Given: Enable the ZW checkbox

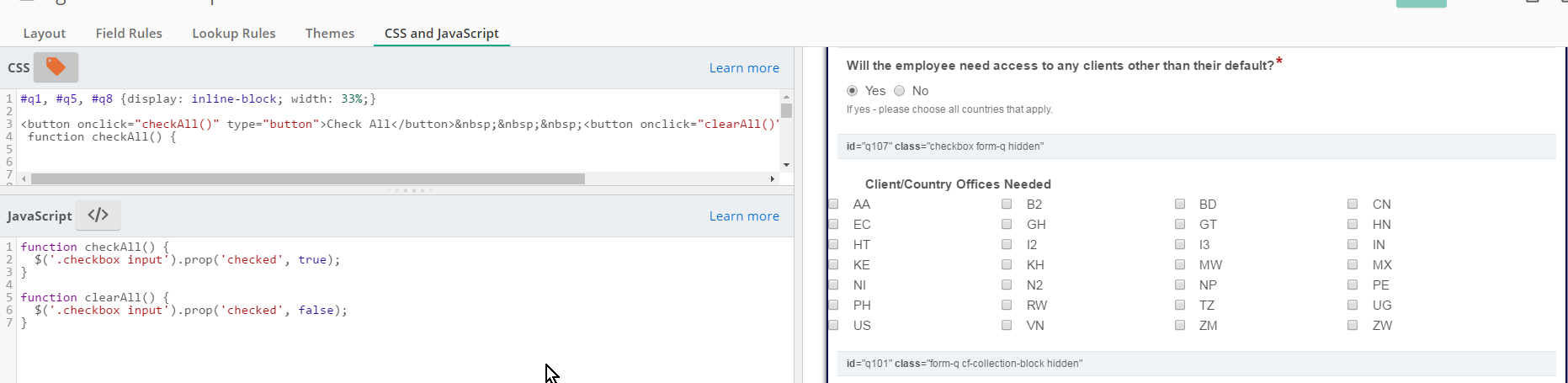Looking at the screenshot, I should point(1353,326).
